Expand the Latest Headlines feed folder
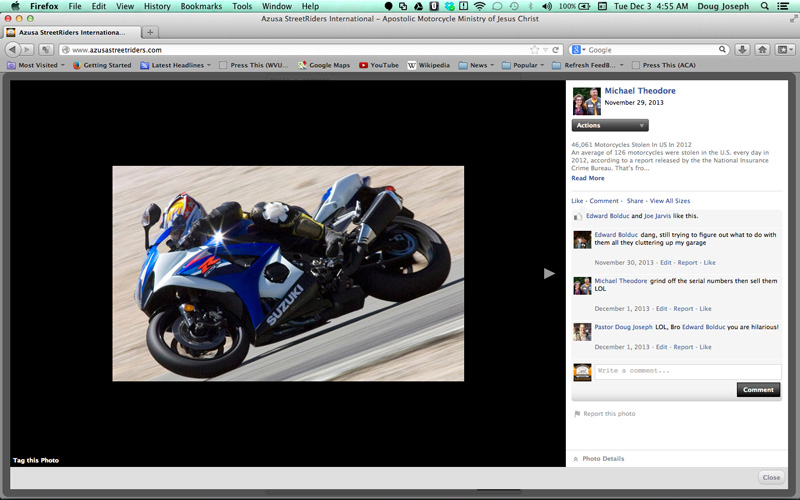Viewport: 800px width, 500px height. [176, 65]
